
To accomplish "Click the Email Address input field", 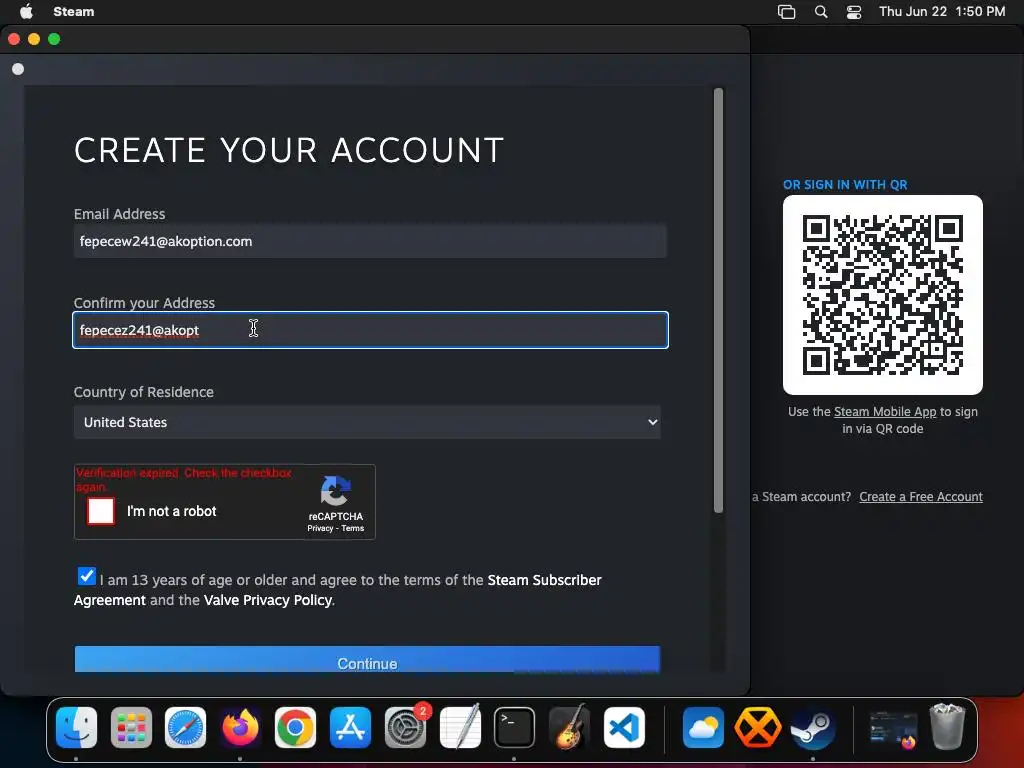I will 370,241.
